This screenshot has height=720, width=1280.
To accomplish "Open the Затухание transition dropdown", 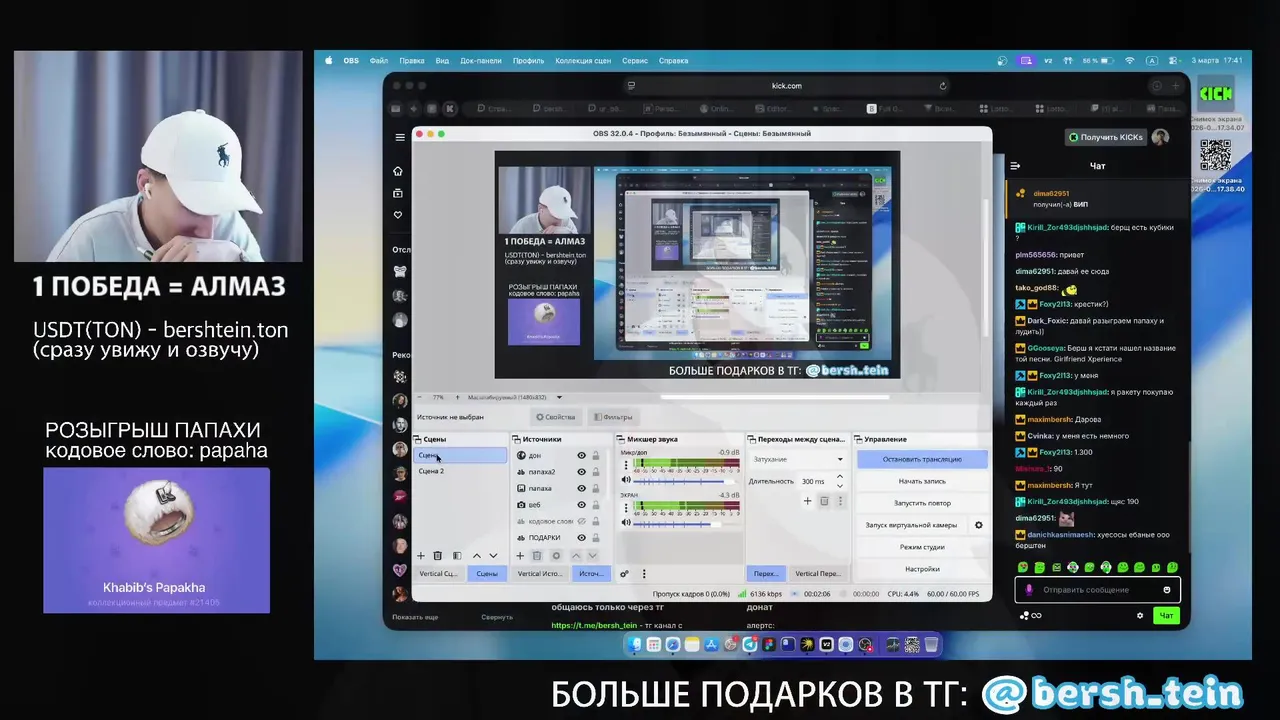I will [x=798, y=459].
